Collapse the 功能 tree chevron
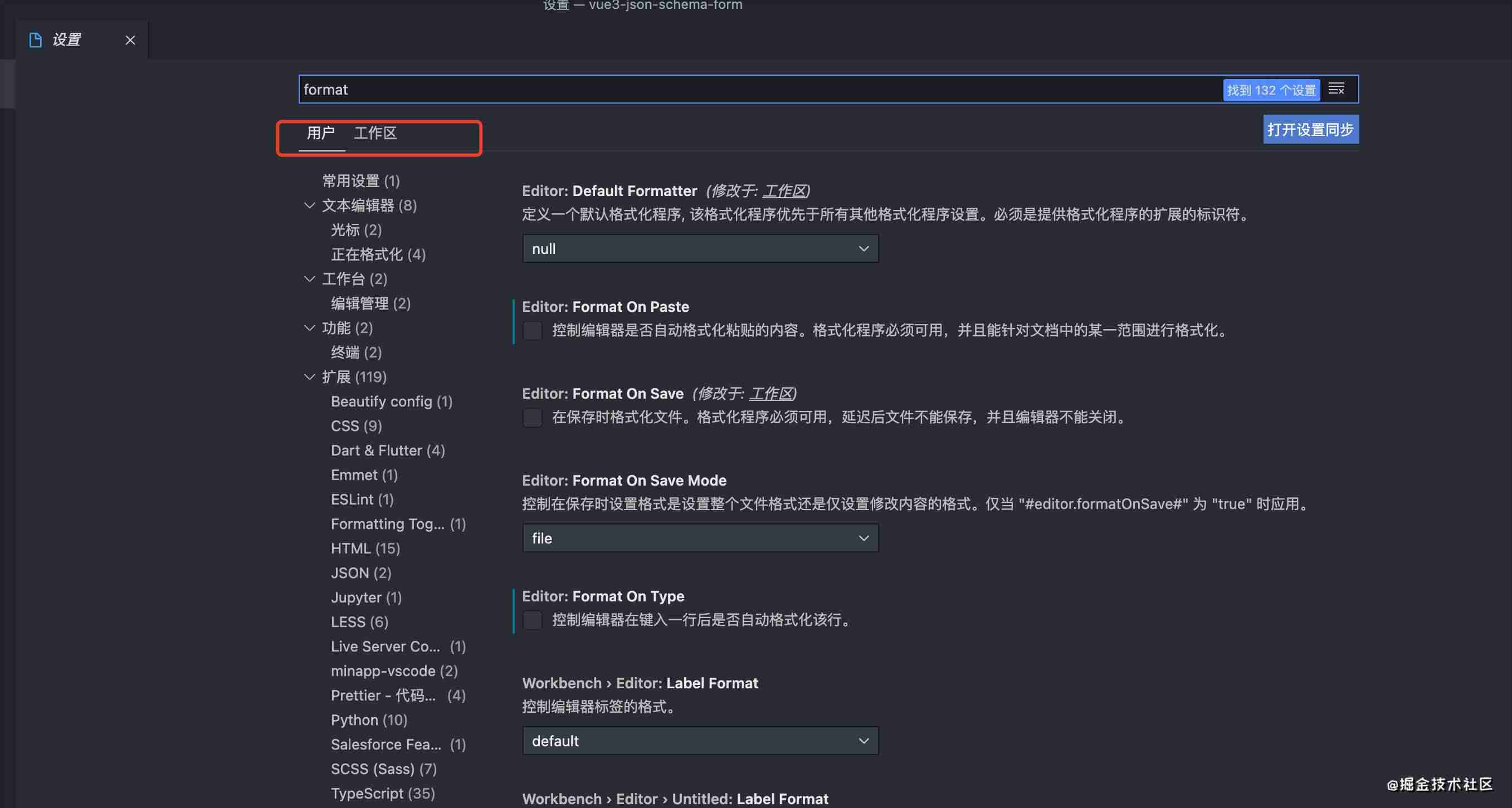Screen dimensions: 1512x808 point(310,328)
